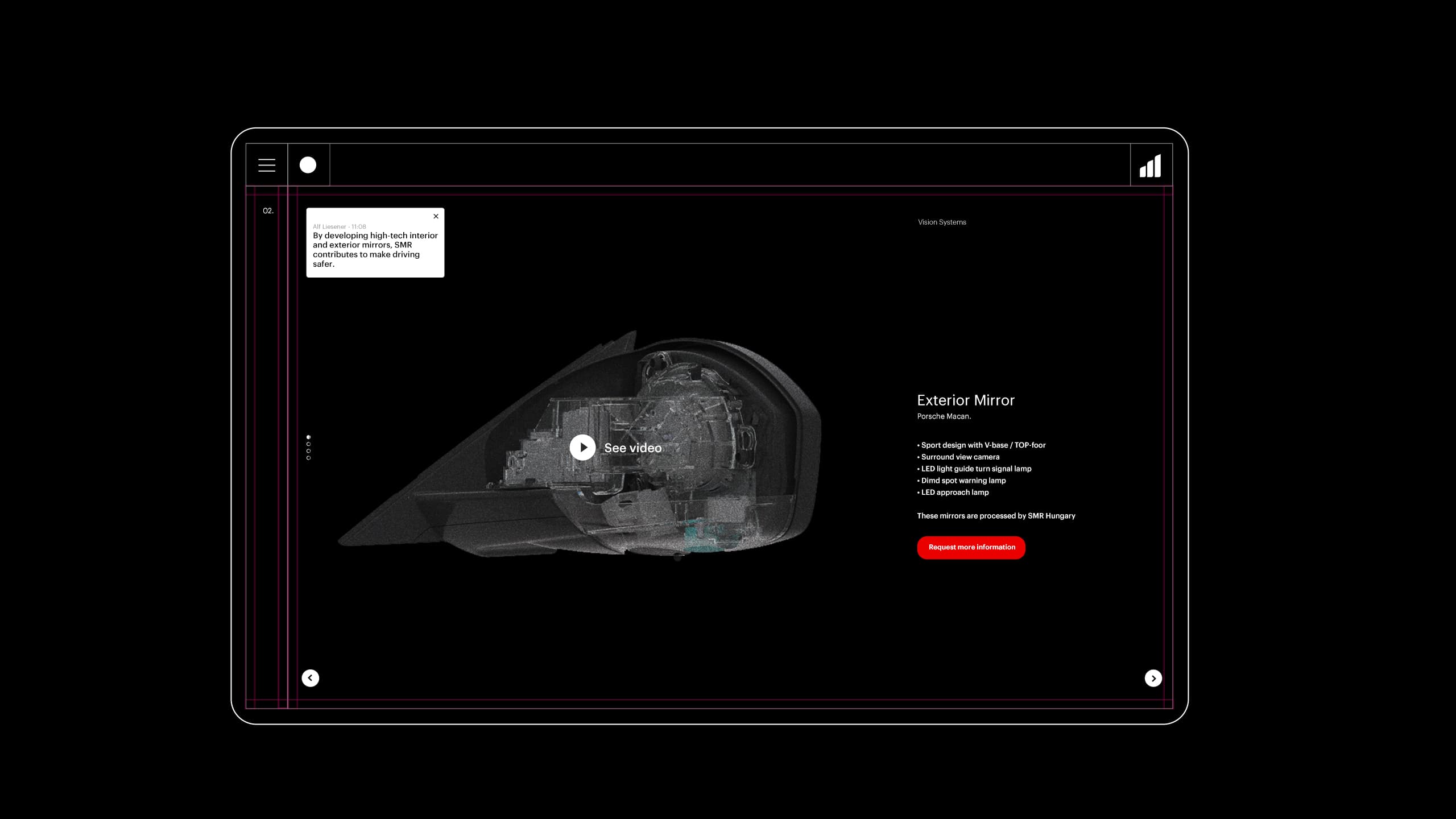The width and height of the screenshot is (1456, 819).
Task: Click the white circle icon in header
Action: [308, 165]
